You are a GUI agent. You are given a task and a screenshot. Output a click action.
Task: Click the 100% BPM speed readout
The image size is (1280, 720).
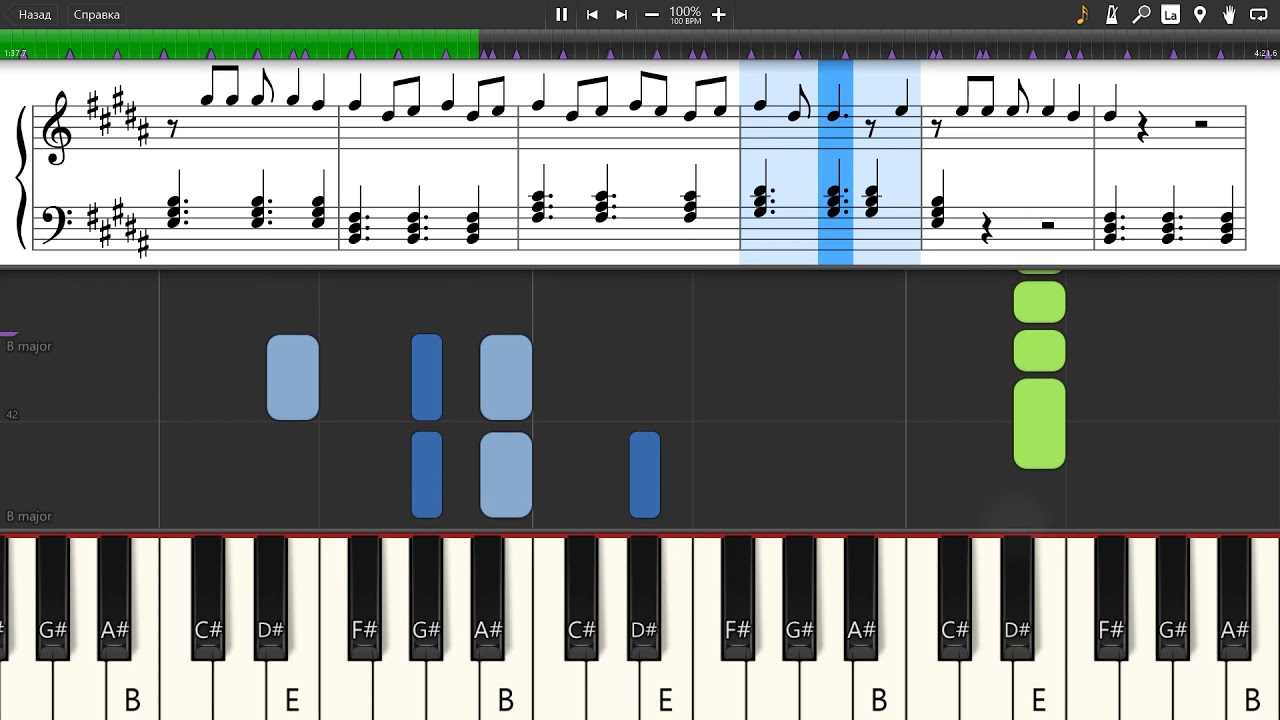click(x=685, y=15)
